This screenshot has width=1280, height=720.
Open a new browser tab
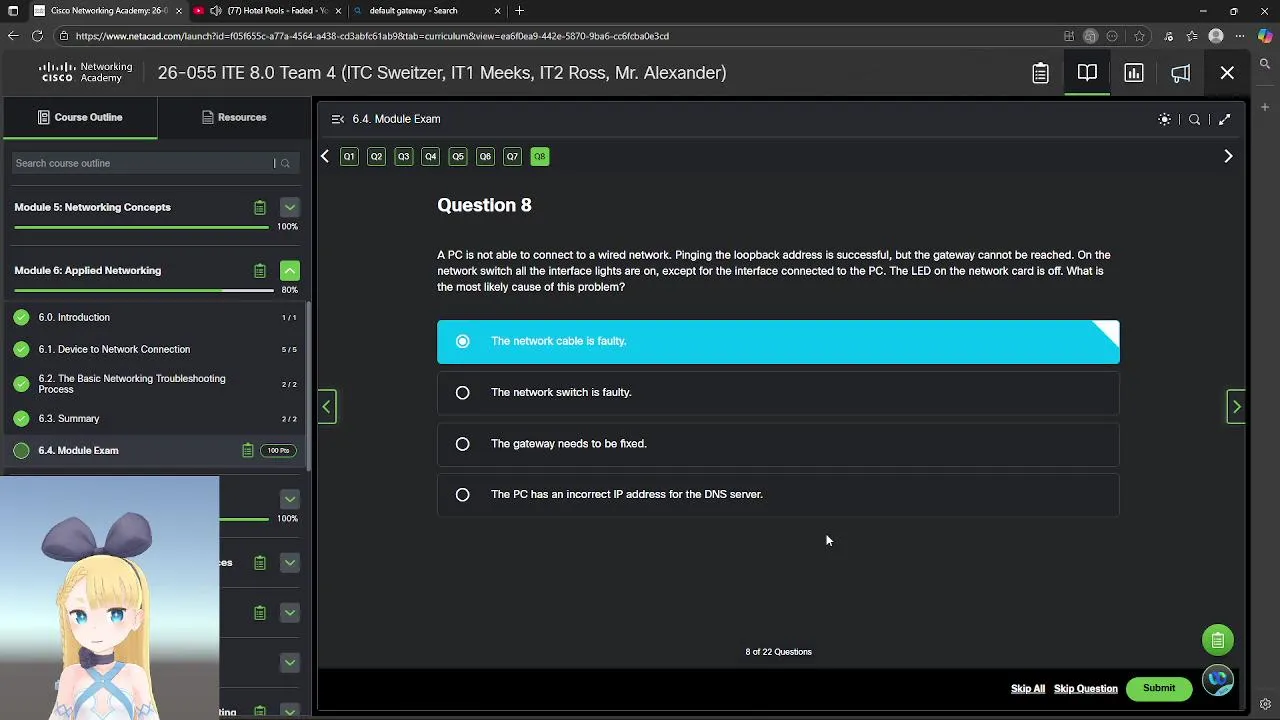[x=519, y=11]
